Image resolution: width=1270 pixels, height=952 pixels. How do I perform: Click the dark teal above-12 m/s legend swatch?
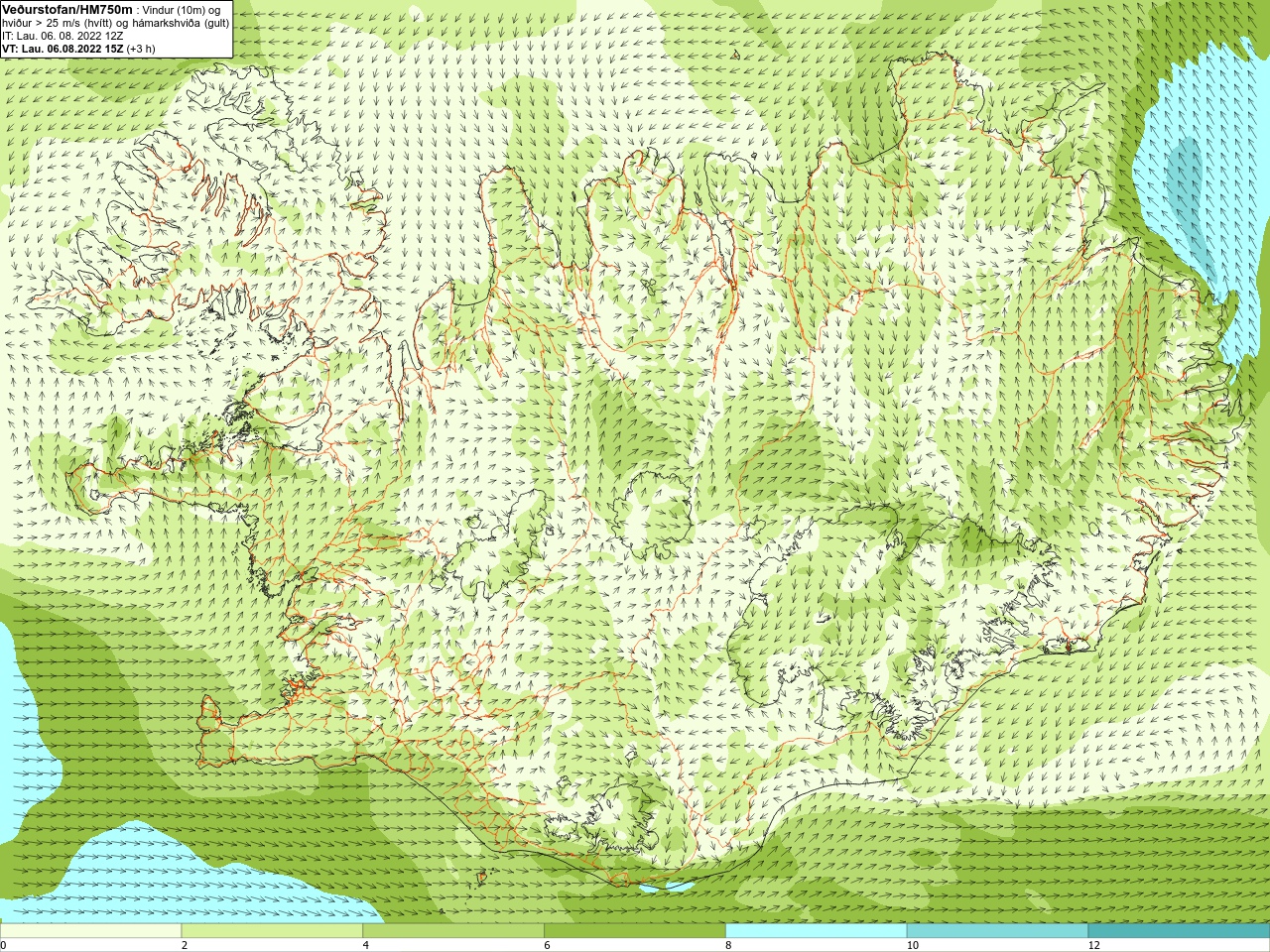click(x=1179, y=931)
